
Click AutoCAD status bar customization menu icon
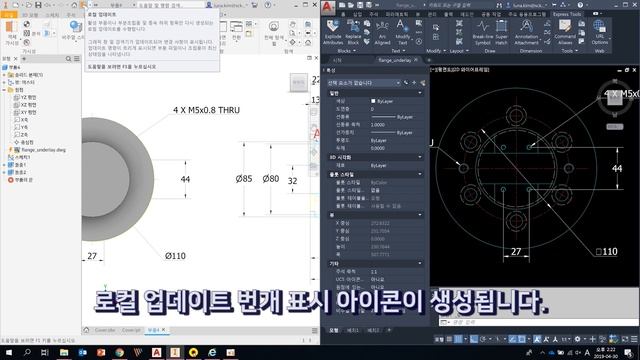click(x=634, y=339)
